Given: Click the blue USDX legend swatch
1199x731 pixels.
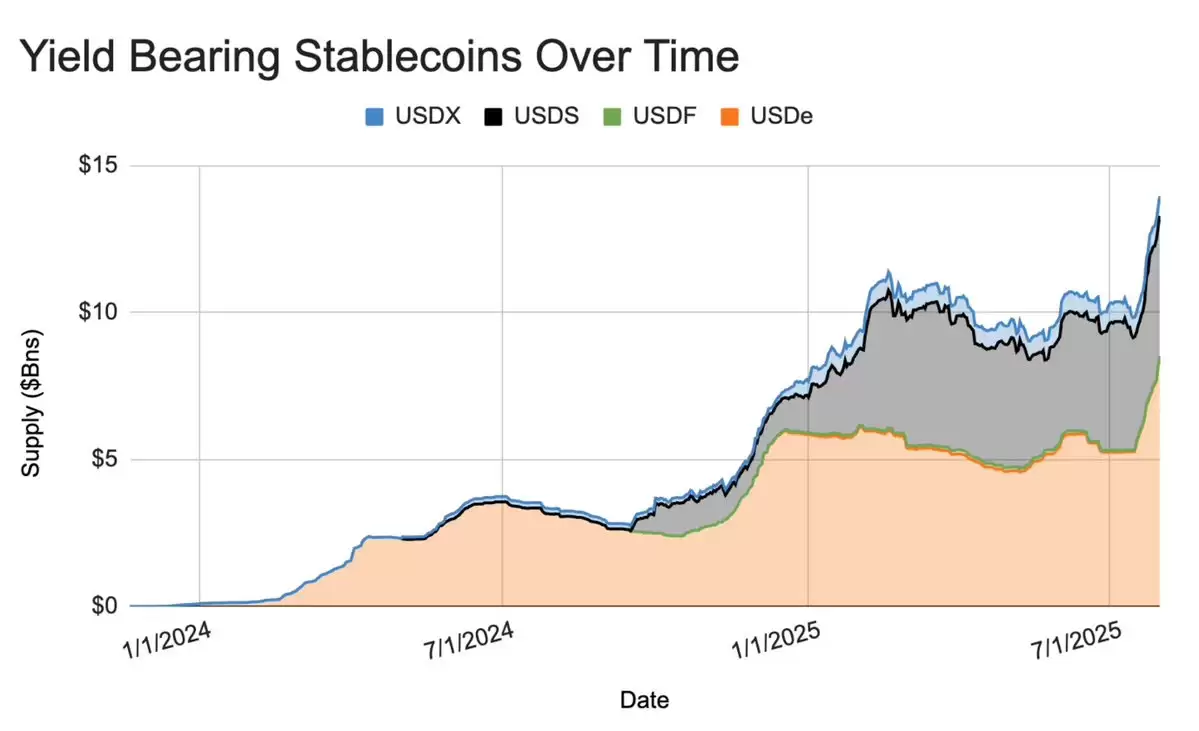Looking at the screenshot, I should [x=374, y=117].
